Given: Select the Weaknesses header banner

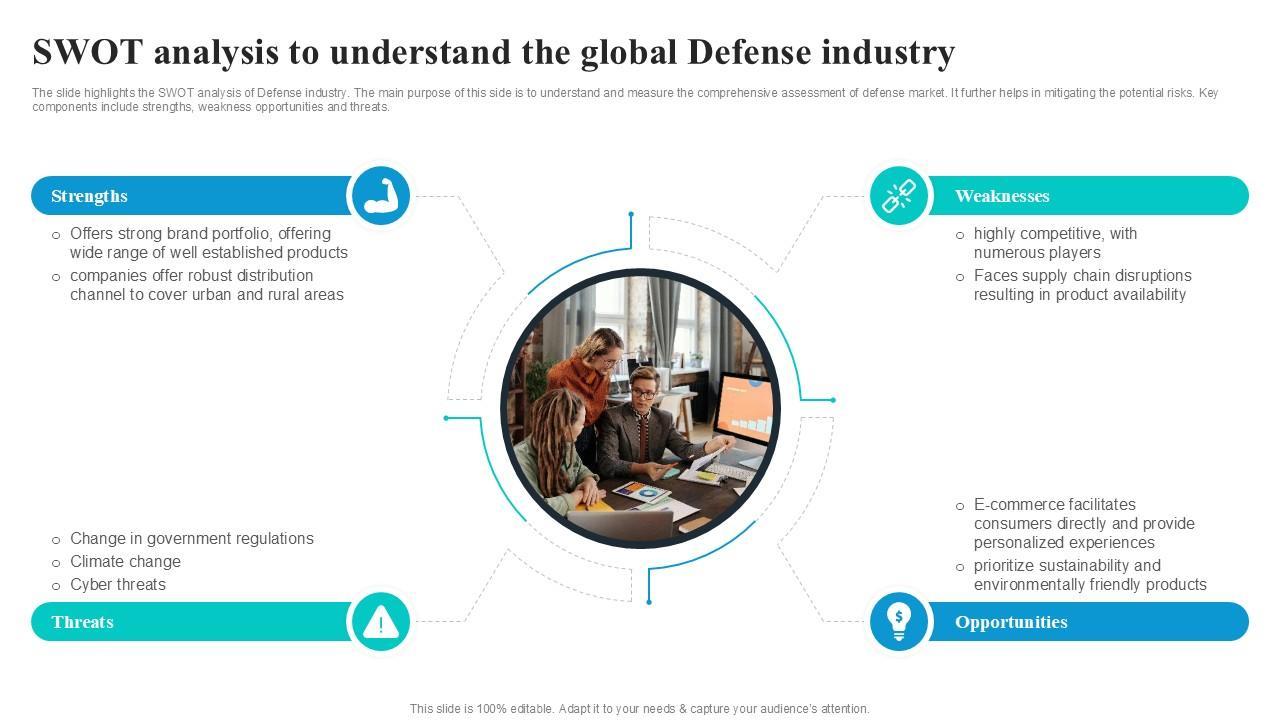Looking at the screenshot, I should (1089, 196).
